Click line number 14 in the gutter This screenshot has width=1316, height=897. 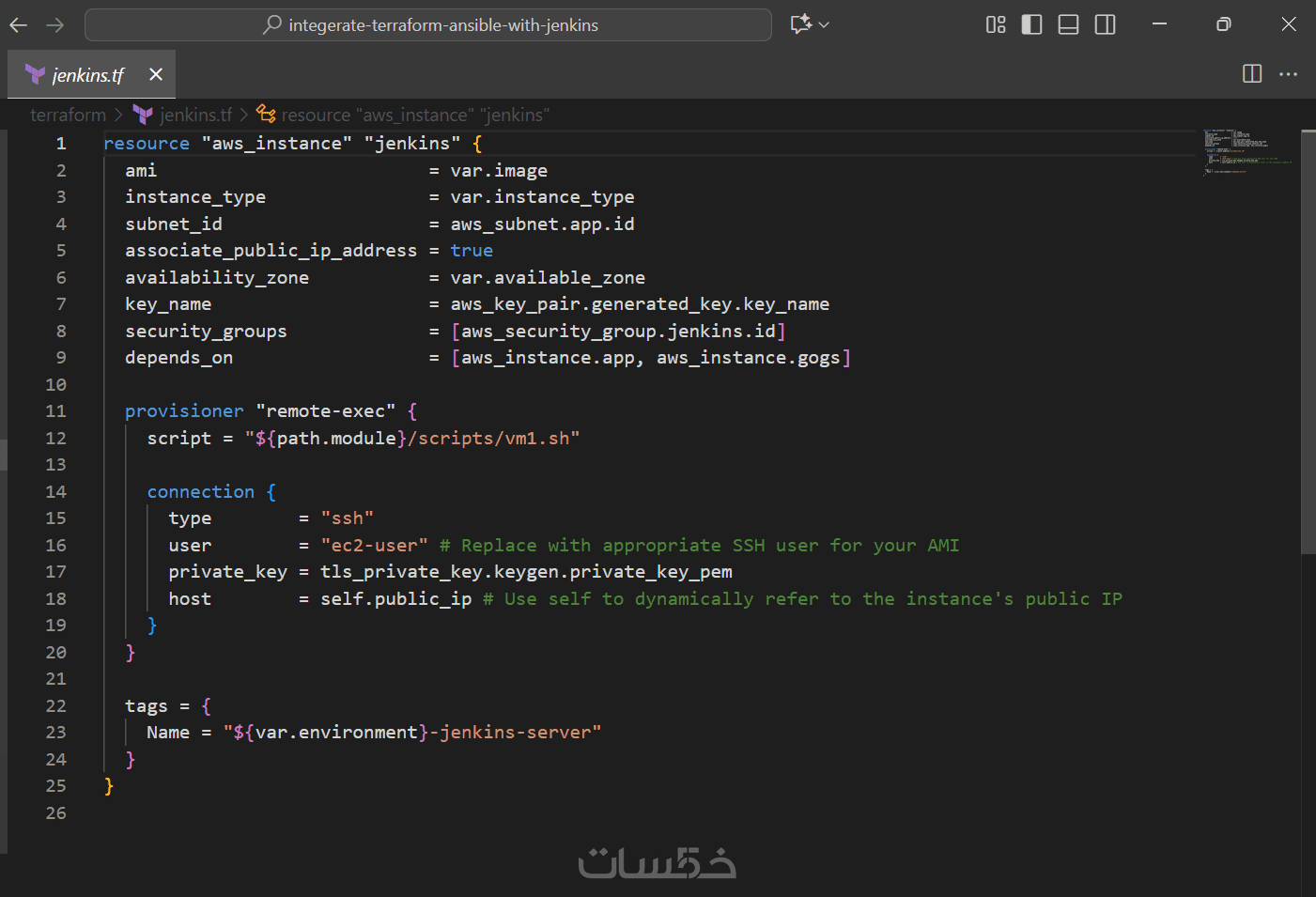pyautogui.click(x=55, y=492)
